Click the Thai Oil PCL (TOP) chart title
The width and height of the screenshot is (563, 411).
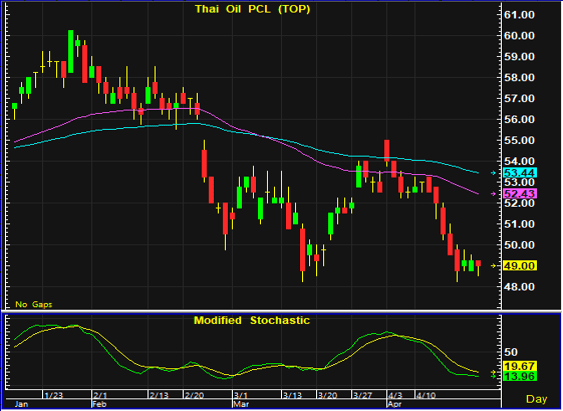(252, 9)
